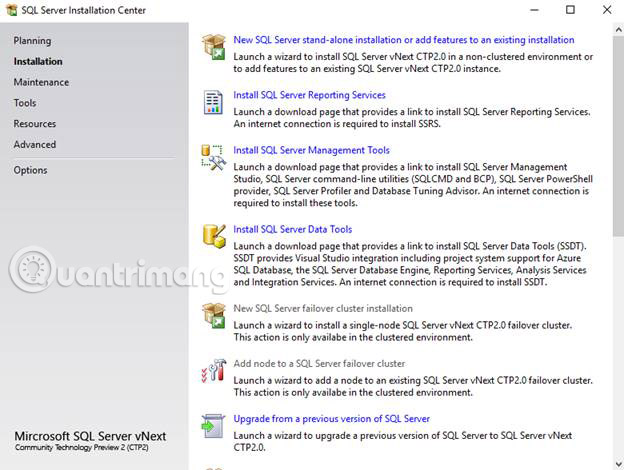Click Upgrade from a previous version link
Viewport: 624px width, 470px height.
tap(331, 418)
